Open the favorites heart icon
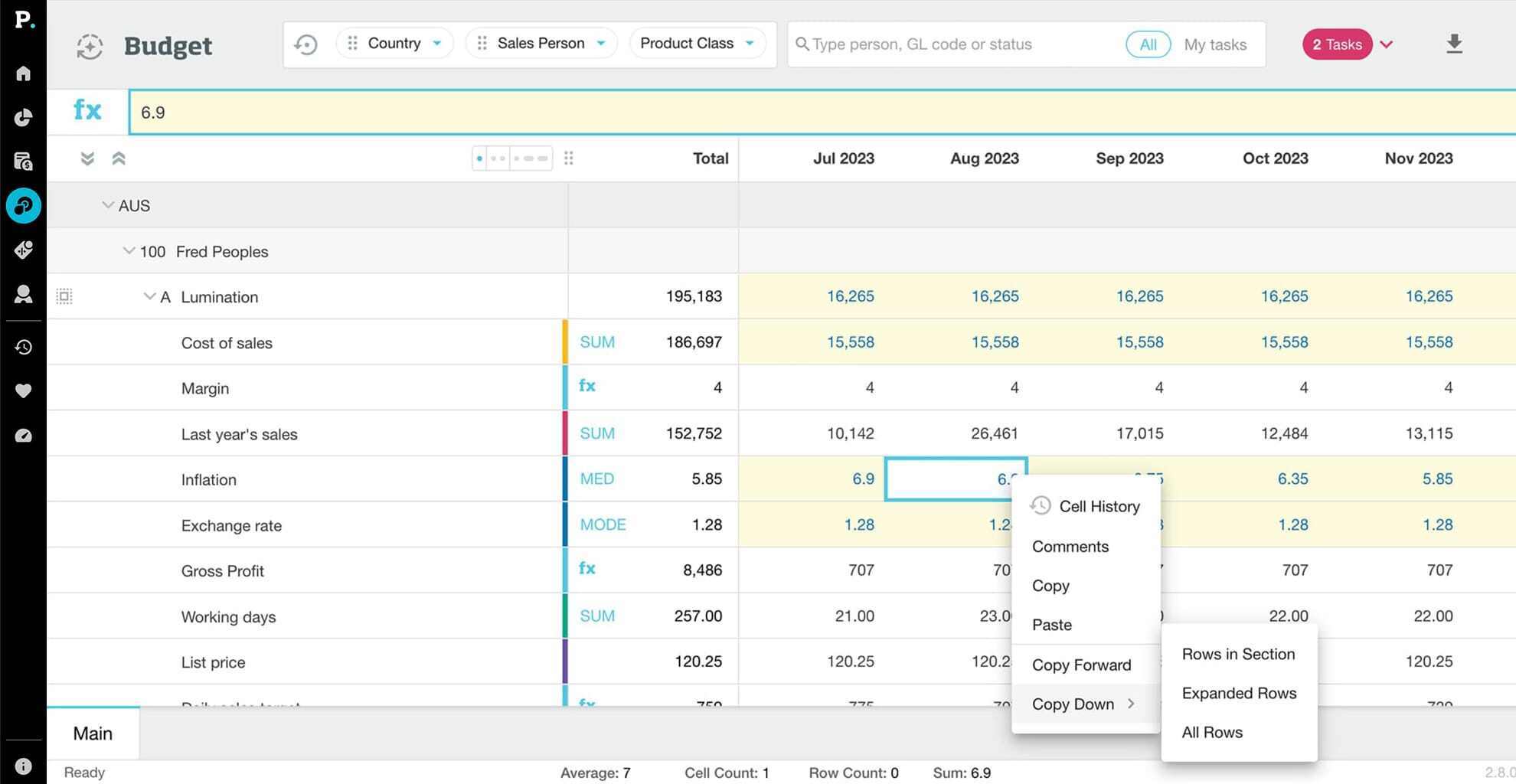 point(23,391)
